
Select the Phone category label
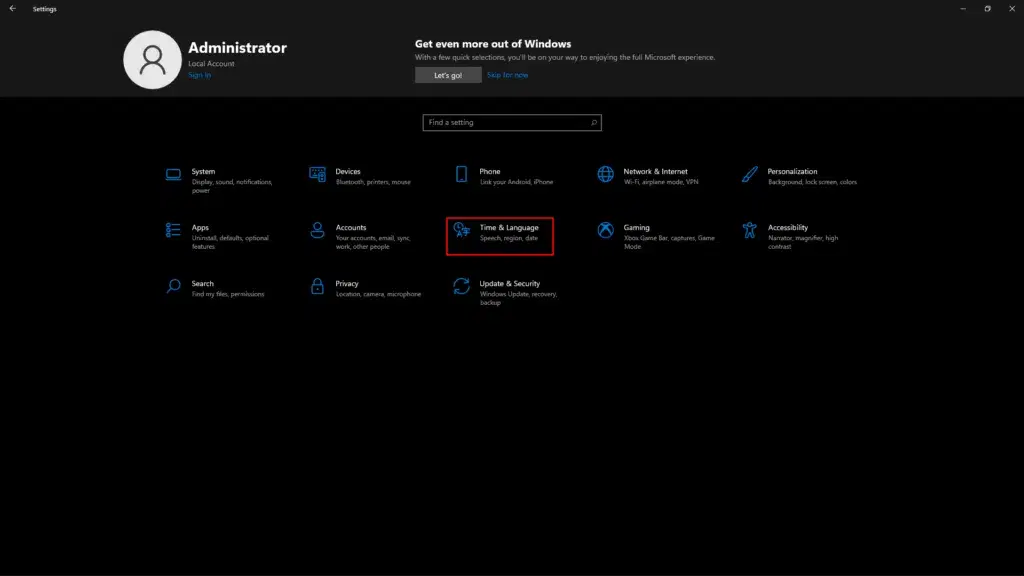pyautogui.click(x=490, y=171)
